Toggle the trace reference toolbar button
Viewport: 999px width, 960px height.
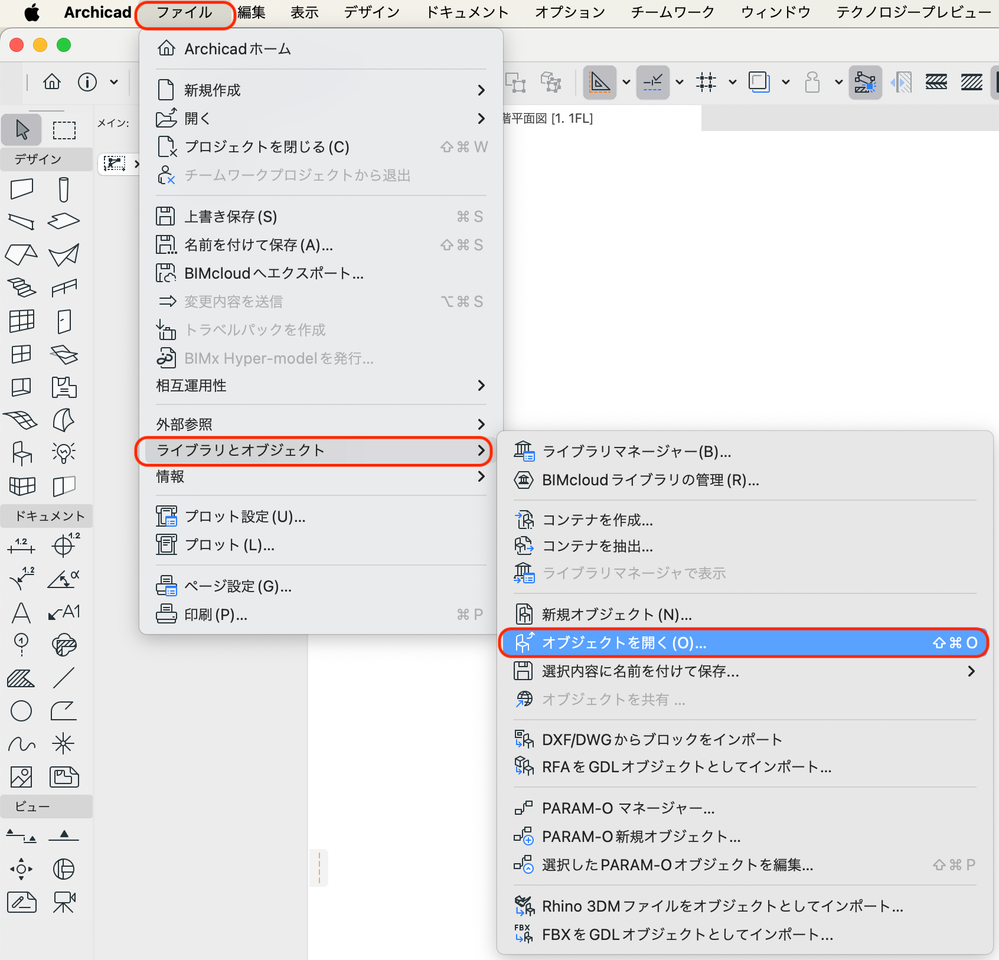(x=759, y=82)
